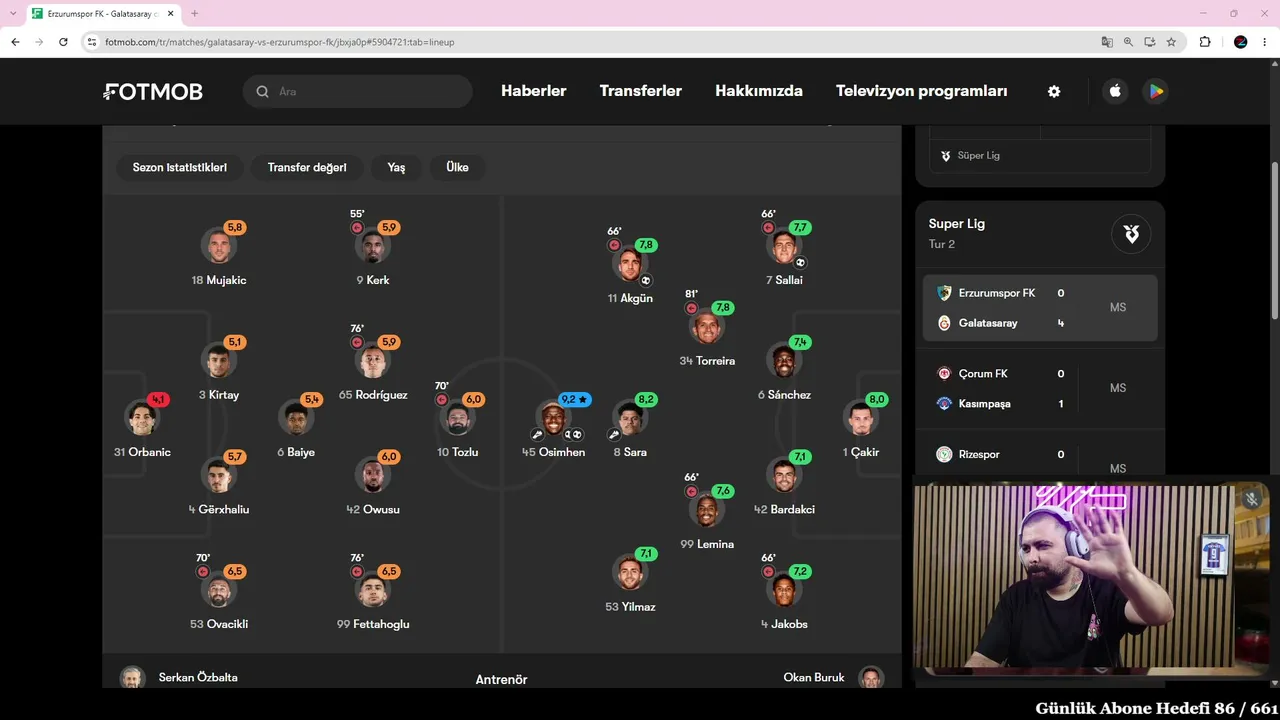Open the Apple App Store icon

1115,91
